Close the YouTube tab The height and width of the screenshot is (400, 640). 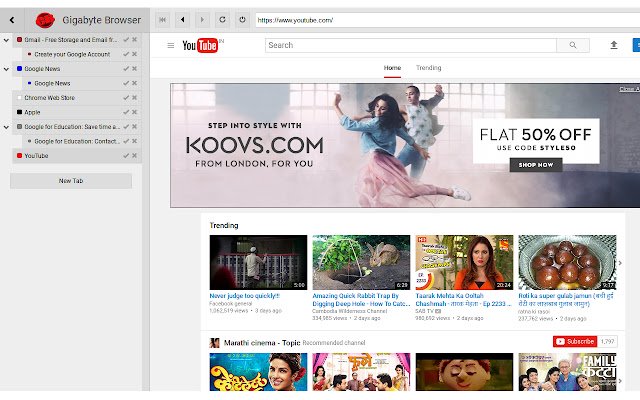point(134,156)
